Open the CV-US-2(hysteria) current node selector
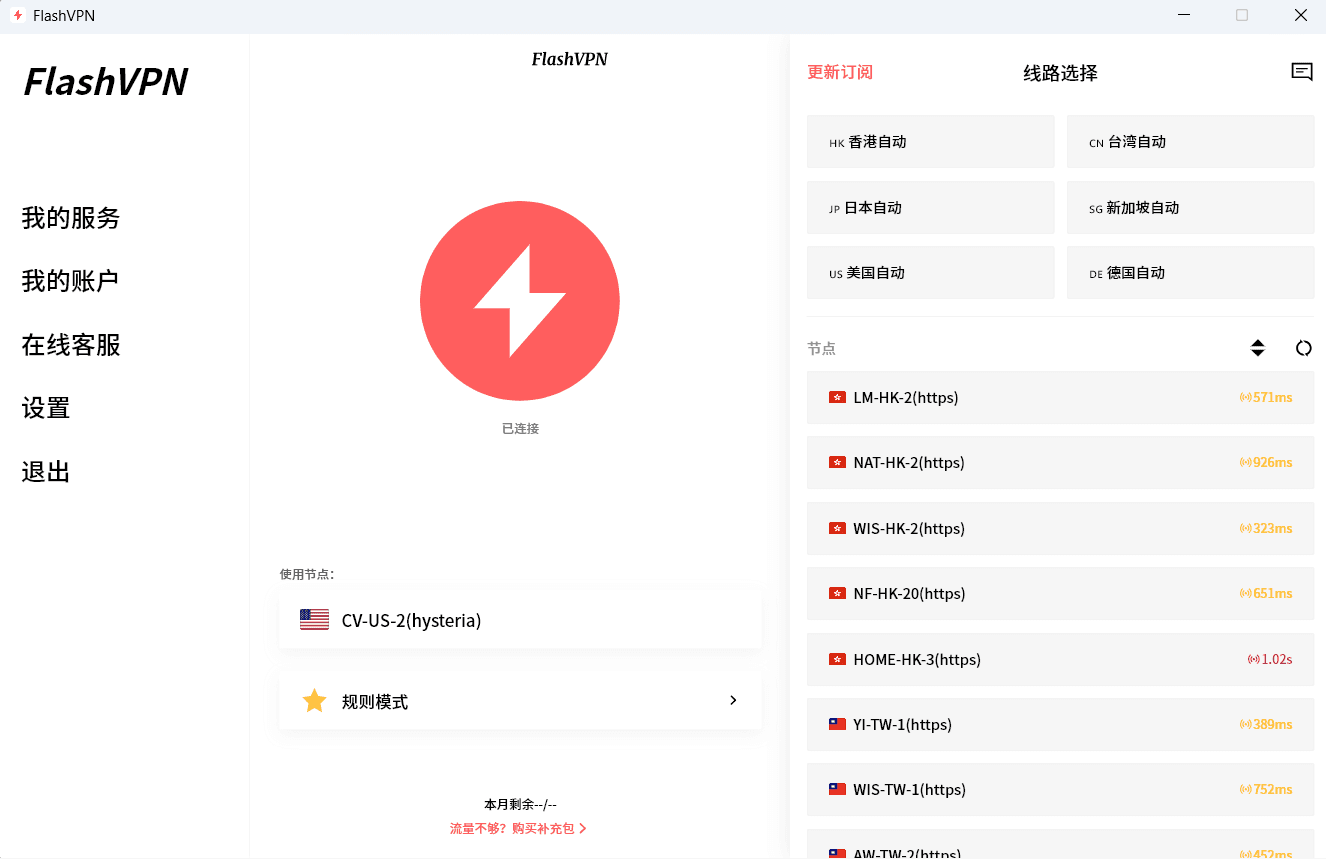1326x859 pixels. 520,620
